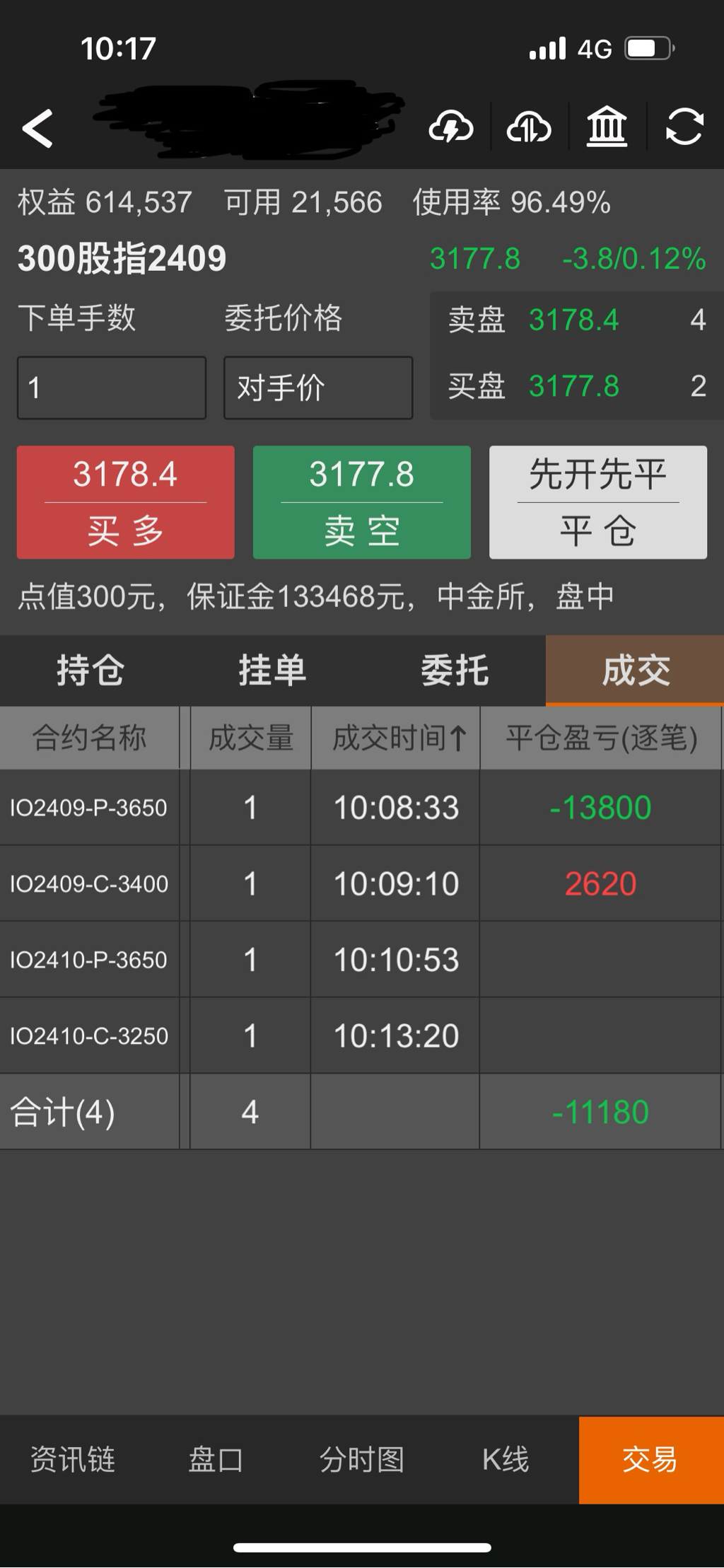Screen dimensions: 724x1568
Task: Tap the 2620 profit/loss cell
Action: point(600,883)
